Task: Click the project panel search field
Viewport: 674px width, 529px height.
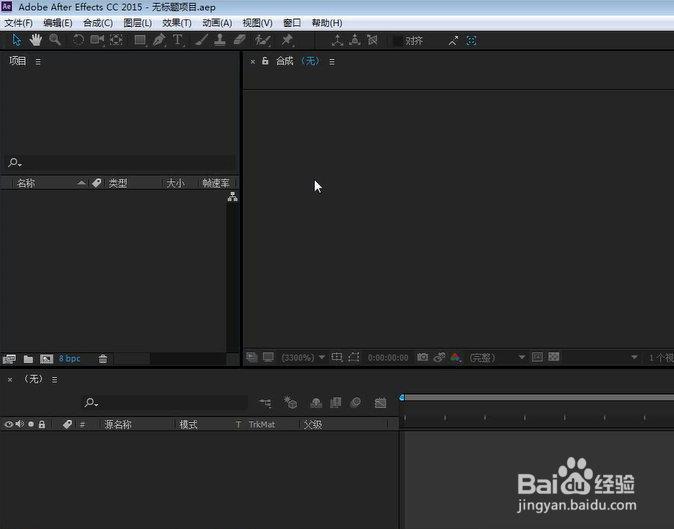Action: 120,163
